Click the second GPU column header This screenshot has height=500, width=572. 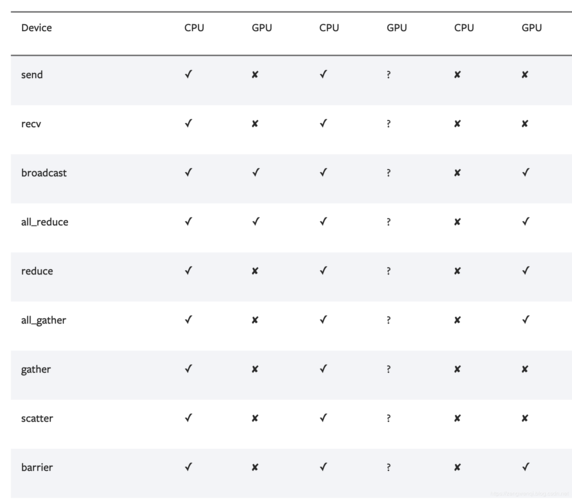point(397,28)
